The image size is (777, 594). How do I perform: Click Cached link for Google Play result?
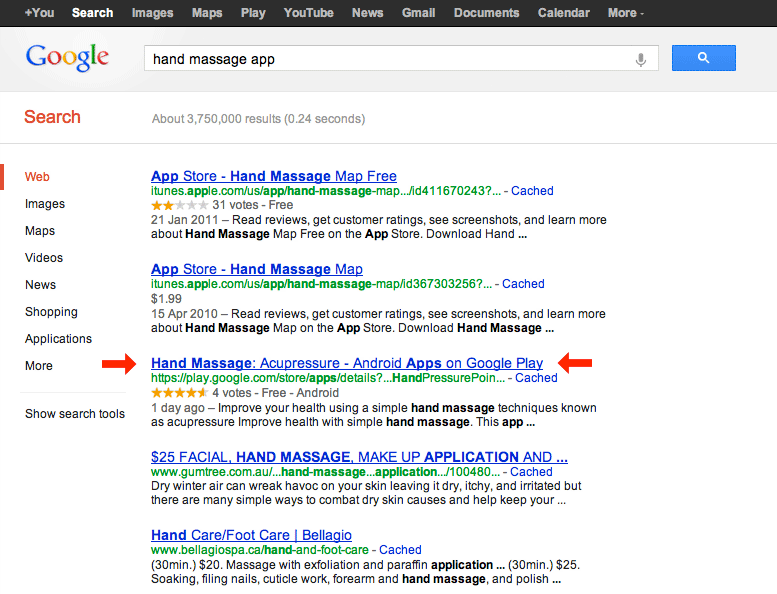tap(536, 378)
